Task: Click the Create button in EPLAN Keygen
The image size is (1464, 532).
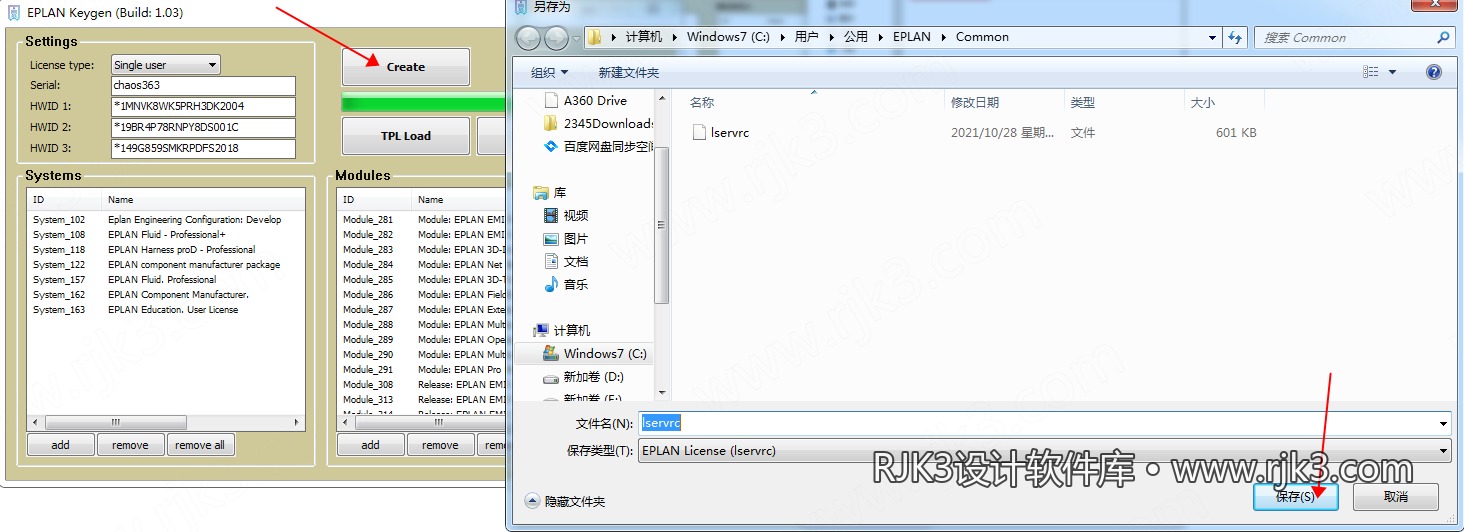Action: 405,67
